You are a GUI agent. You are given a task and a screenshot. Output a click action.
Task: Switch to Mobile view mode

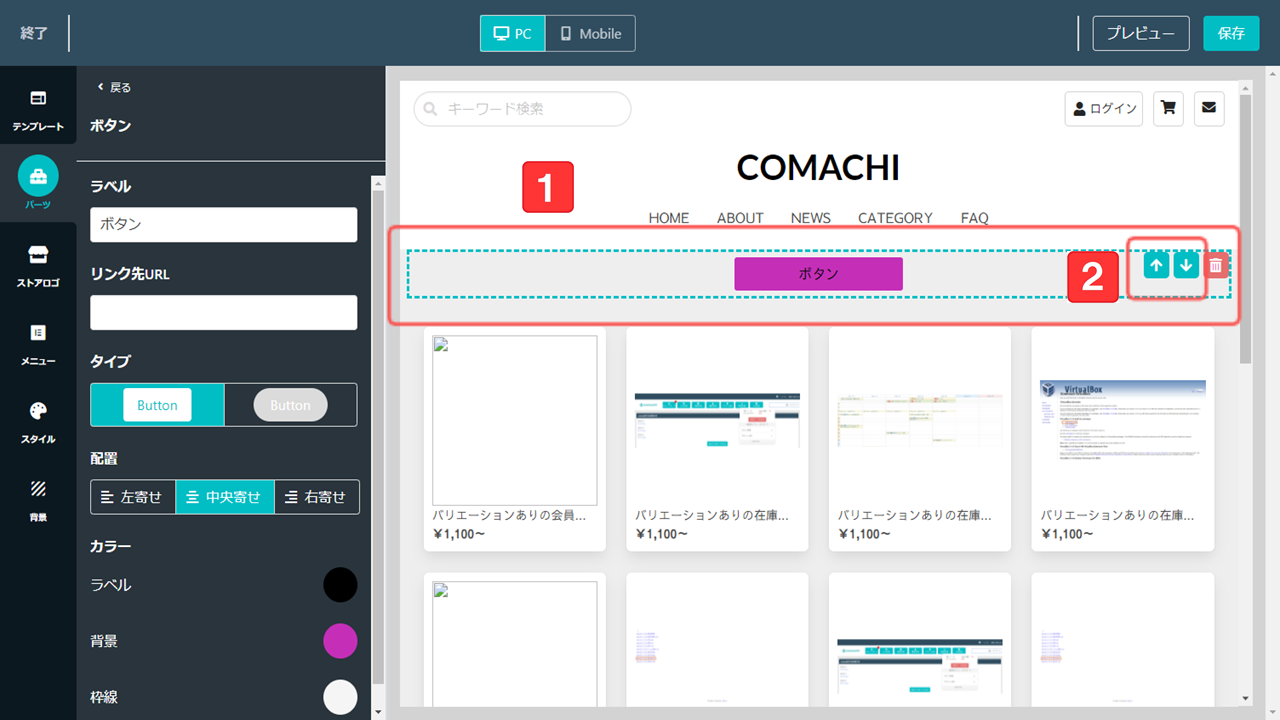coord(590,33)
